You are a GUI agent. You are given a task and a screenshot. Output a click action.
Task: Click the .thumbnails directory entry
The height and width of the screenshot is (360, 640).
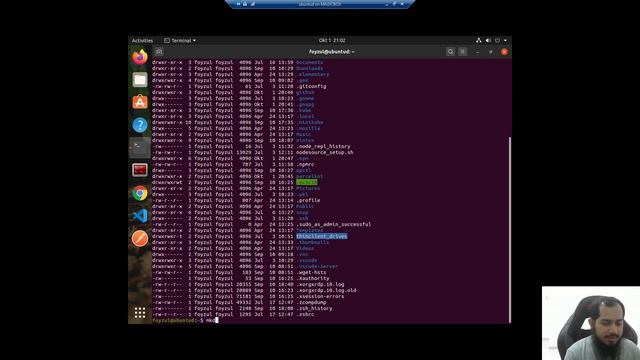click(x=313, y=242)
